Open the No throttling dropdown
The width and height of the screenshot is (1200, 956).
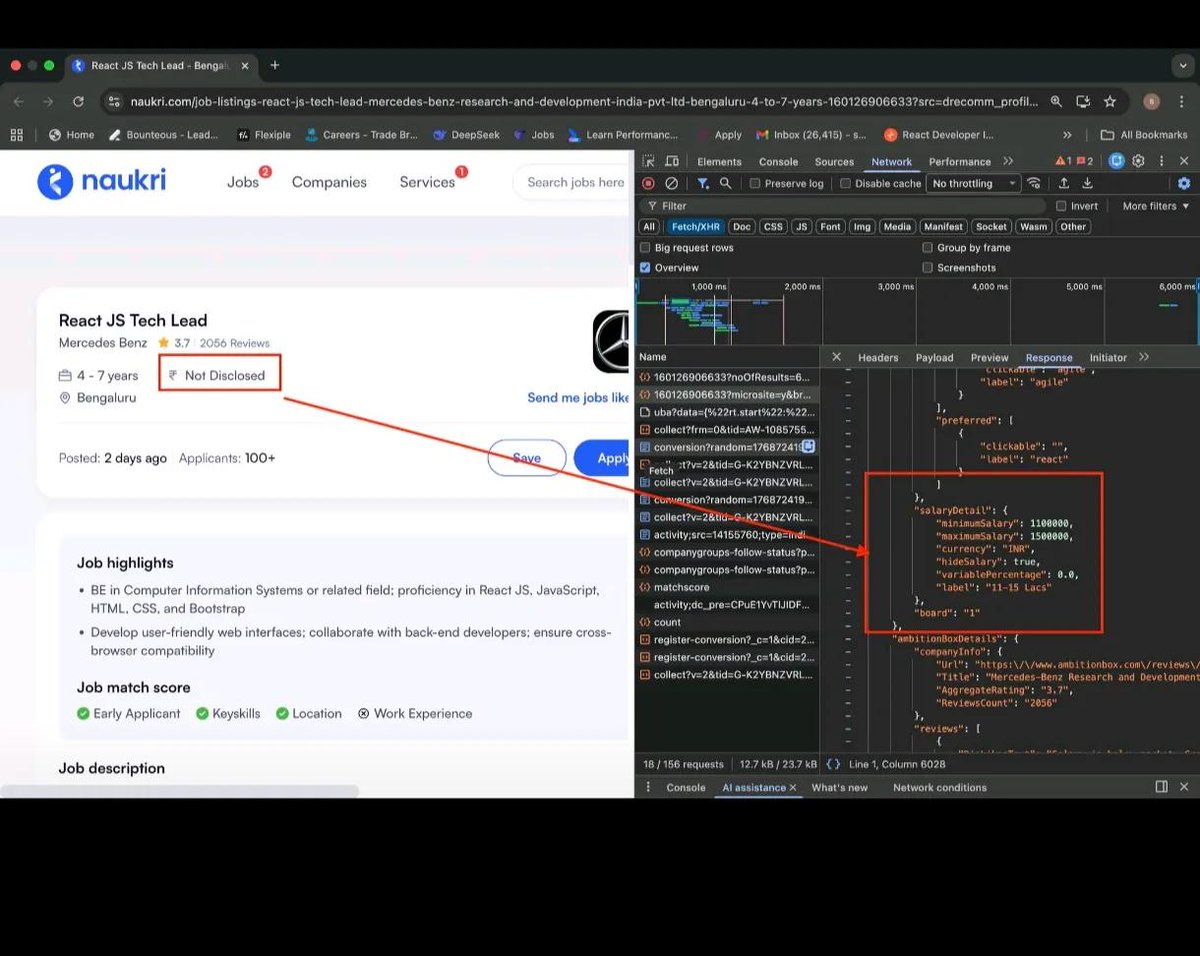[x=973, y=184]
